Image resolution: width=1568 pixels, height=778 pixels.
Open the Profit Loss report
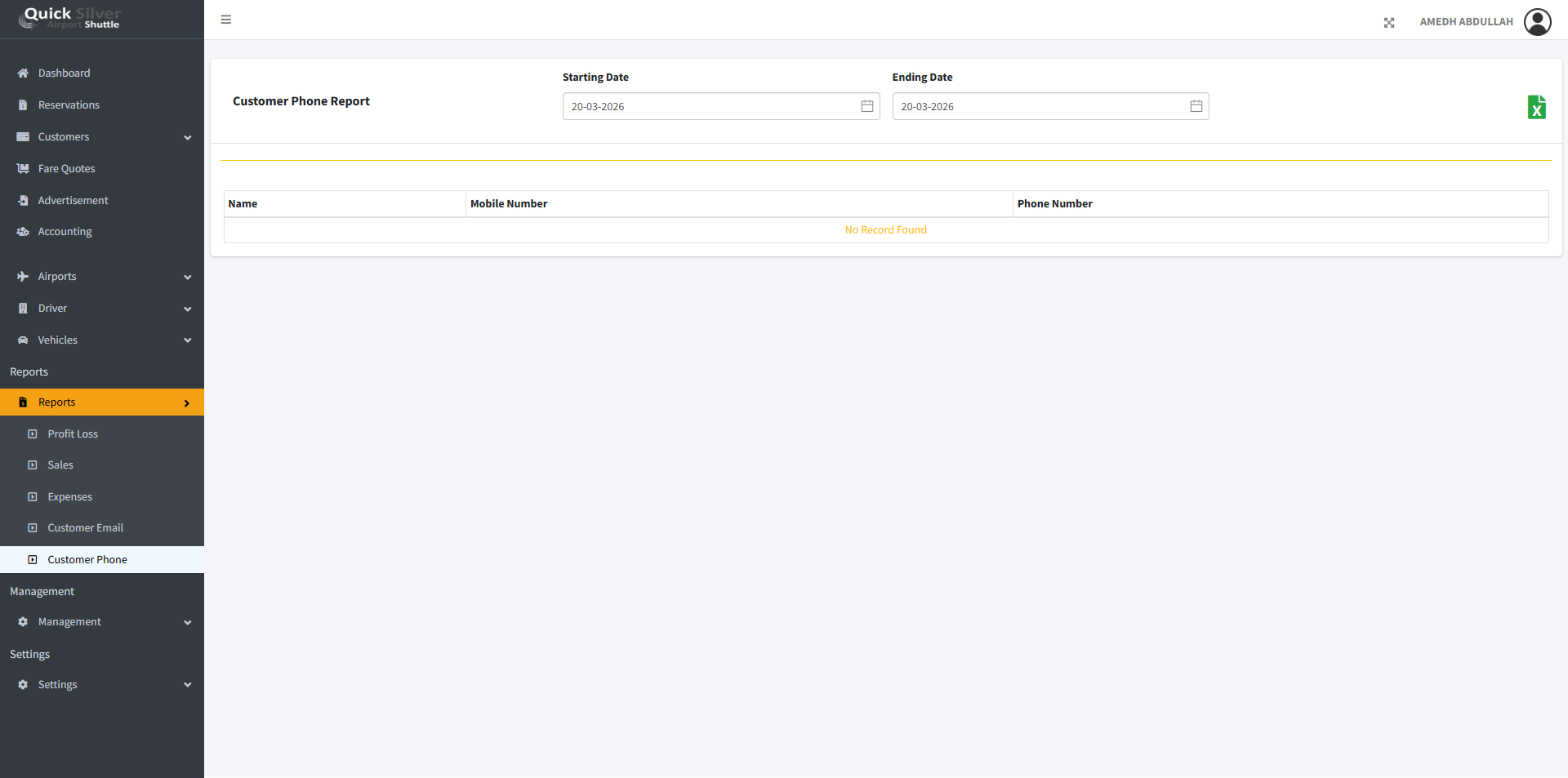tap(73, 434)
